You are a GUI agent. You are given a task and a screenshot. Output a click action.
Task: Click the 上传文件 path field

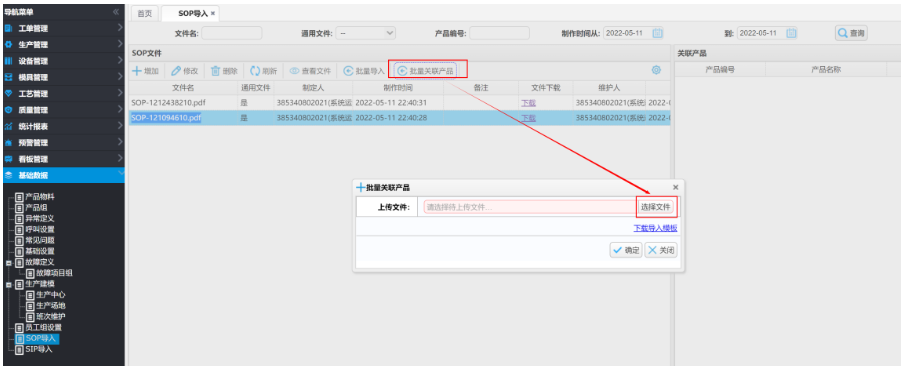coord(530,207)
